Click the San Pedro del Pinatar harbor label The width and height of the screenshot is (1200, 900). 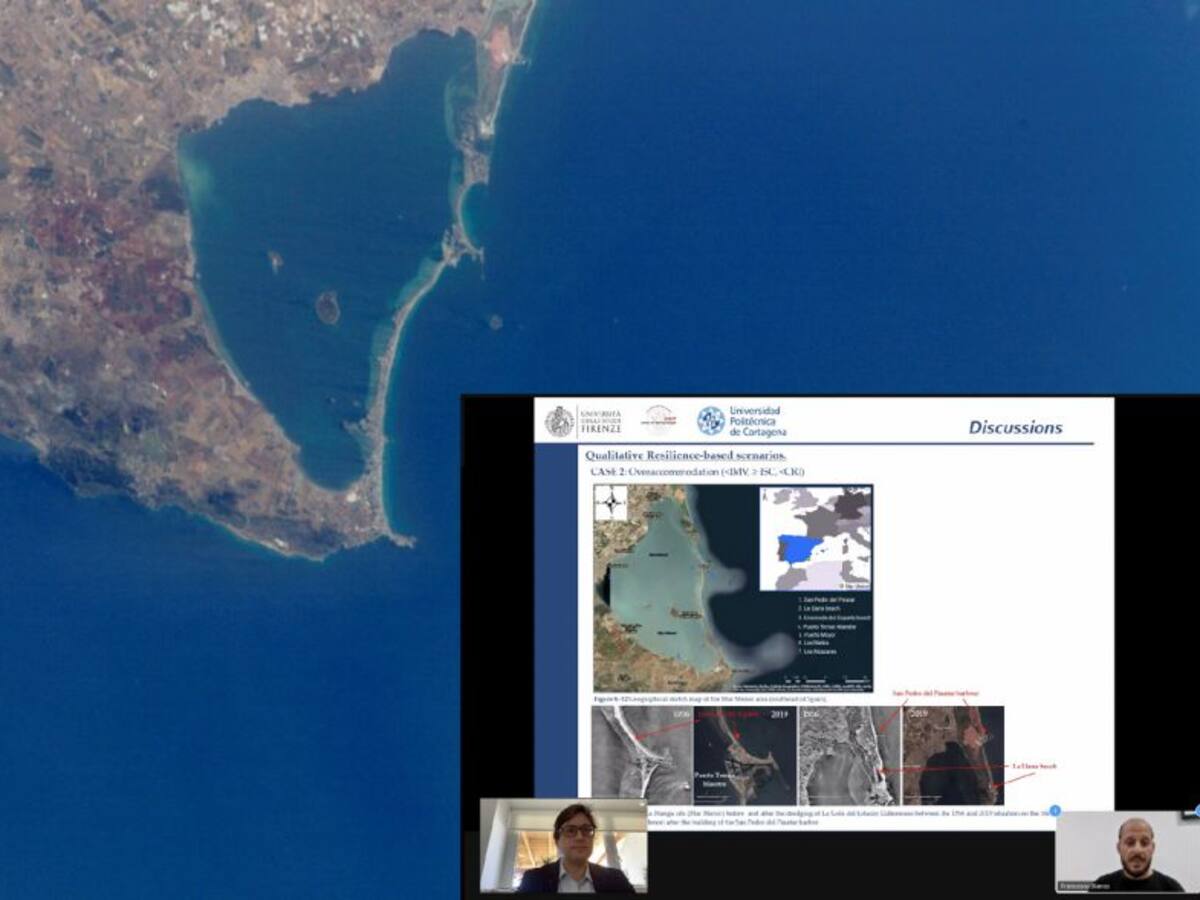[x=934, y=693]
